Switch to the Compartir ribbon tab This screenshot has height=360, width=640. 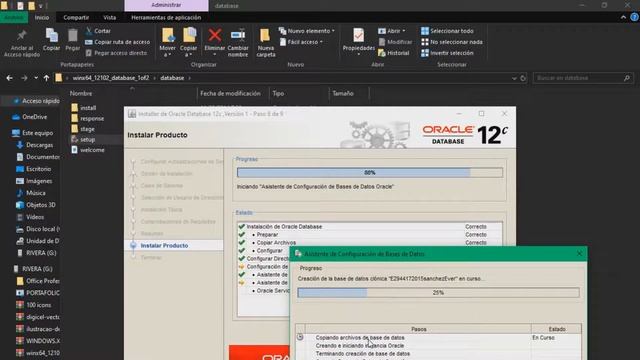click(76, 18)
